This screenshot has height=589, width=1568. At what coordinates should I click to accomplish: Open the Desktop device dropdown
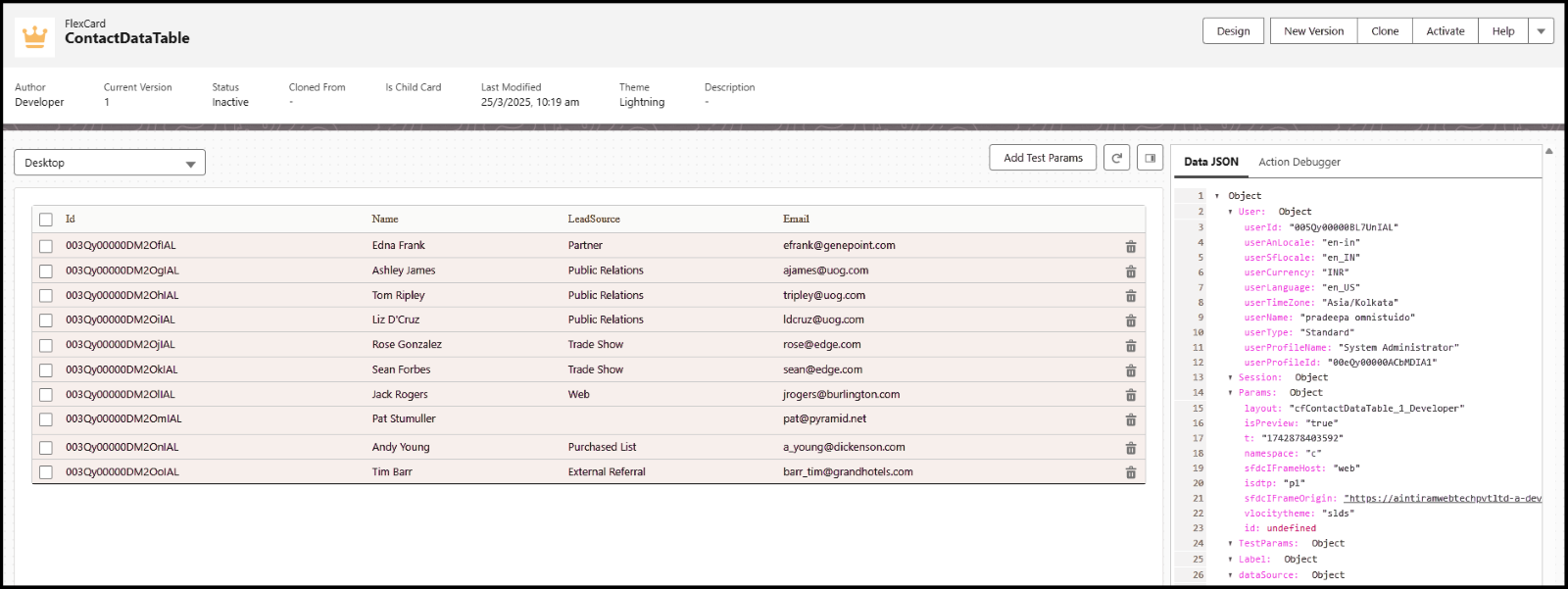(x=110, y=163)
